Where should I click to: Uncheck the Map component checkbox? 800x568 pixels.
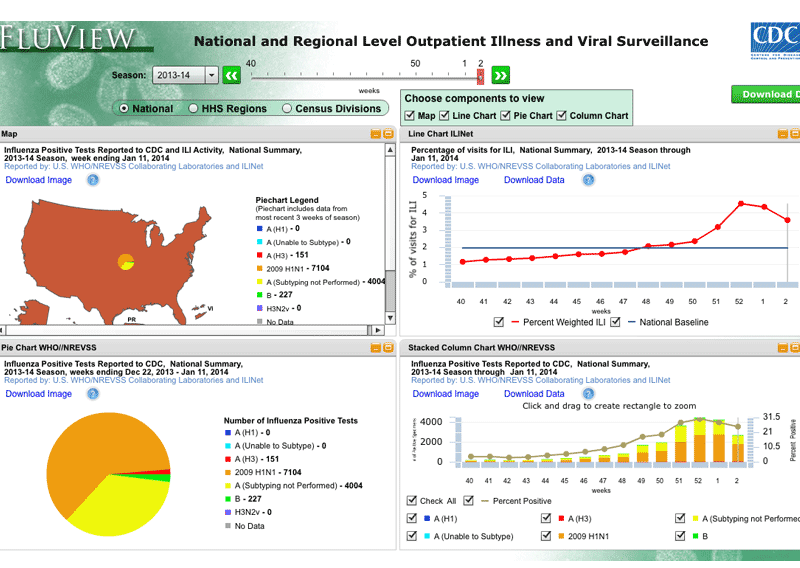pos(410,116)
